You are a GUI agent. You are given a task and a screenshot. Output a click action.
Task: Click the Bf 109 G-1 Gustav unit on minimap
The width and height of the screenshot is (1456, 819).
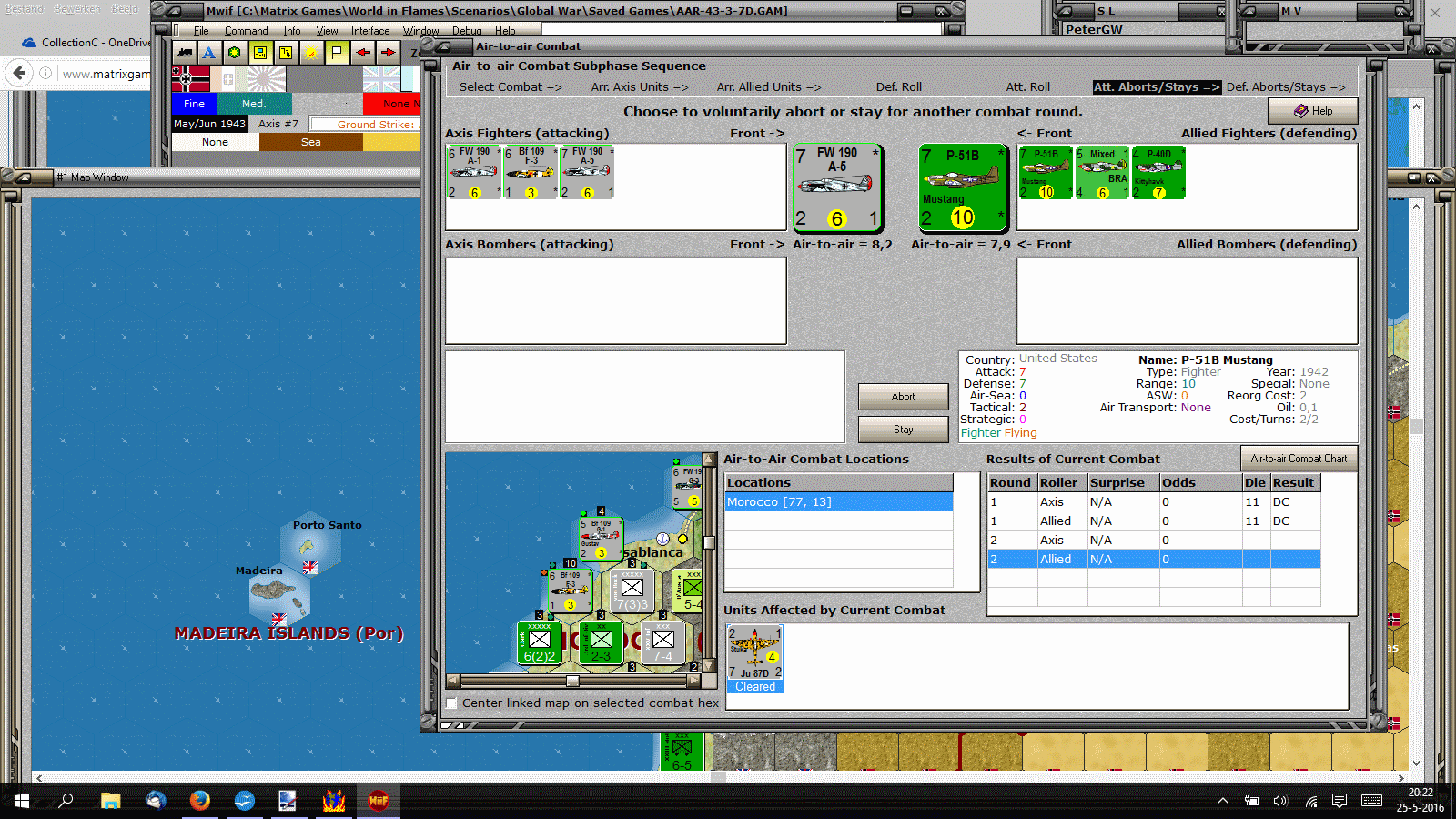pyautogui.click(x=601, y=538)
